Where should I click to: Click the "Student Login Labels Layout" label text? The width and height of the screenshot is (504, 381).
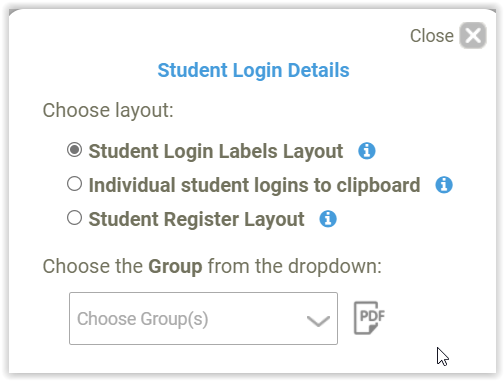tap(216, 151)
